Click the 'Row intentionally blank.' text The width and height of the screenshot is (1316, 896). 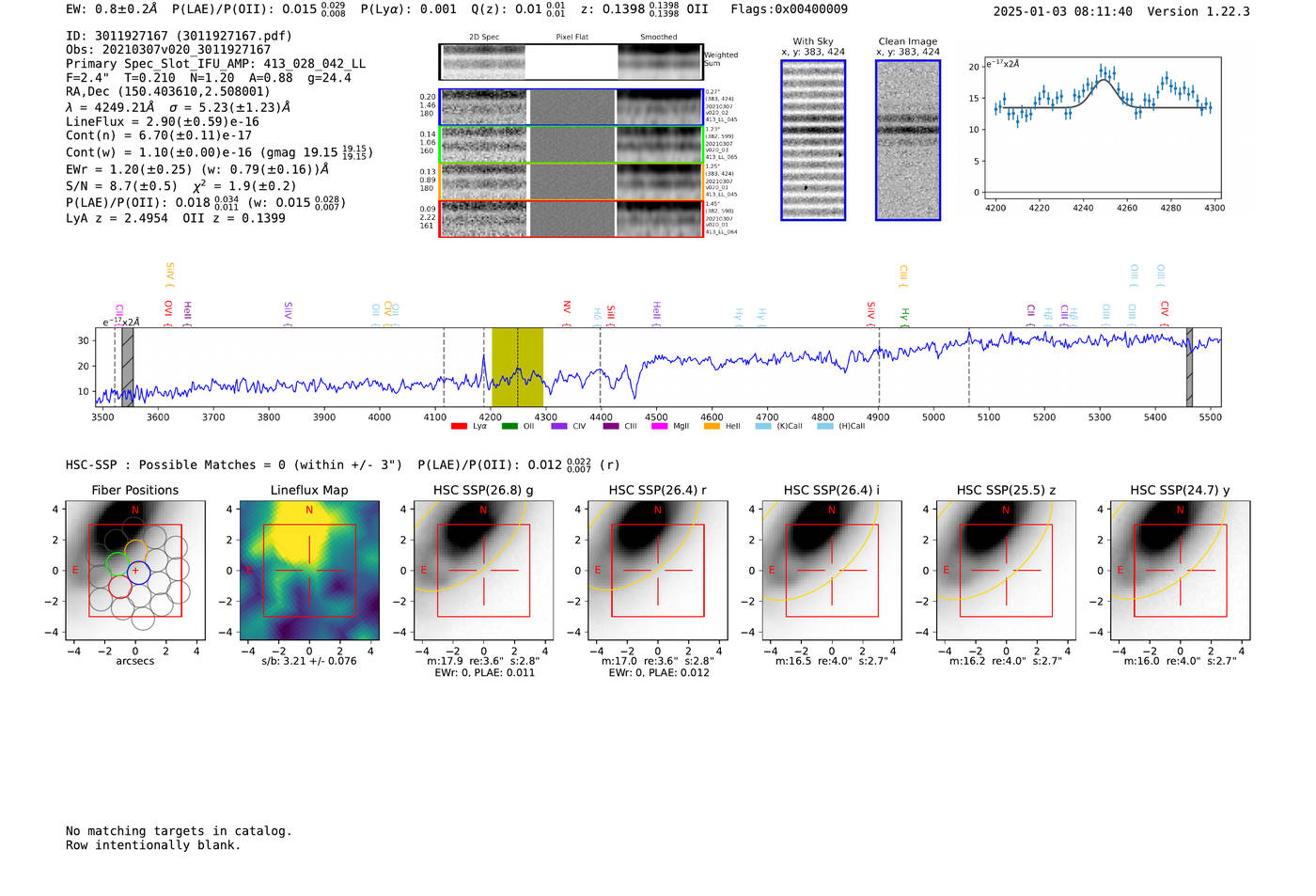[153, 845]
